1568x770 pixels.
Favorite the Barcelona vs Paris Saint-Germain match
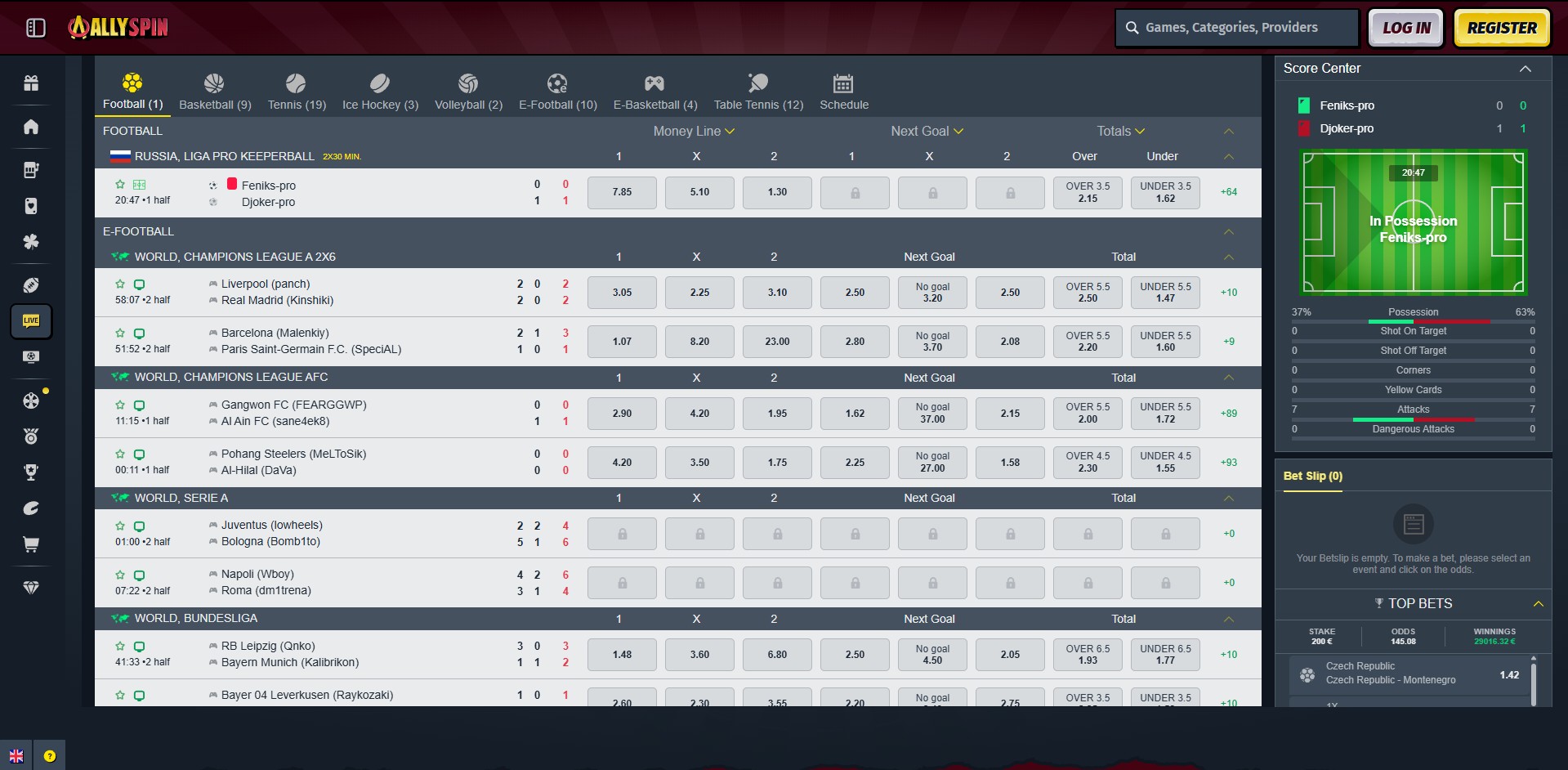[x=120, y=334]
